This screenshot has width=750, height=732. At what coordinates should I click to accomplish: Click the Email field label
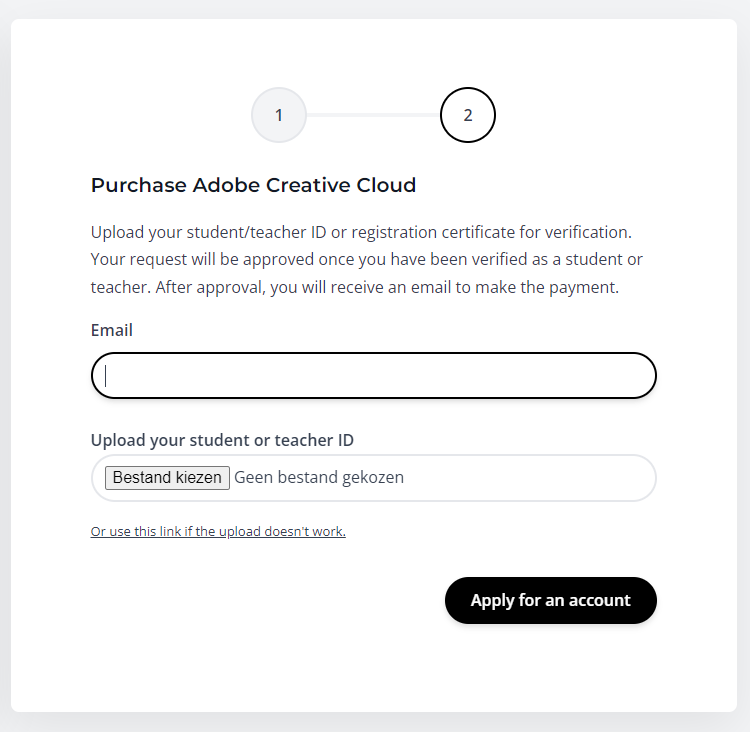[111, 330]
